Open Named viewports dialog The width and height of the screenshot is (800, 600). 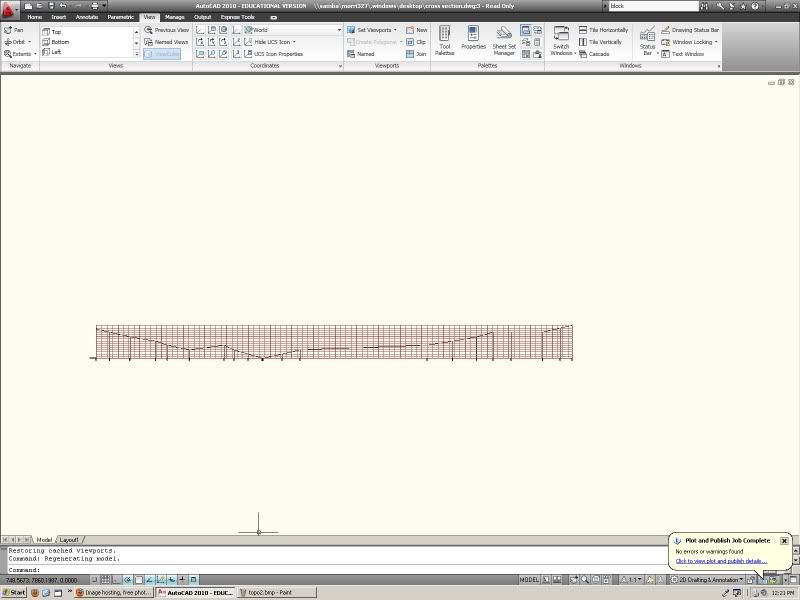tap(361, 54)
